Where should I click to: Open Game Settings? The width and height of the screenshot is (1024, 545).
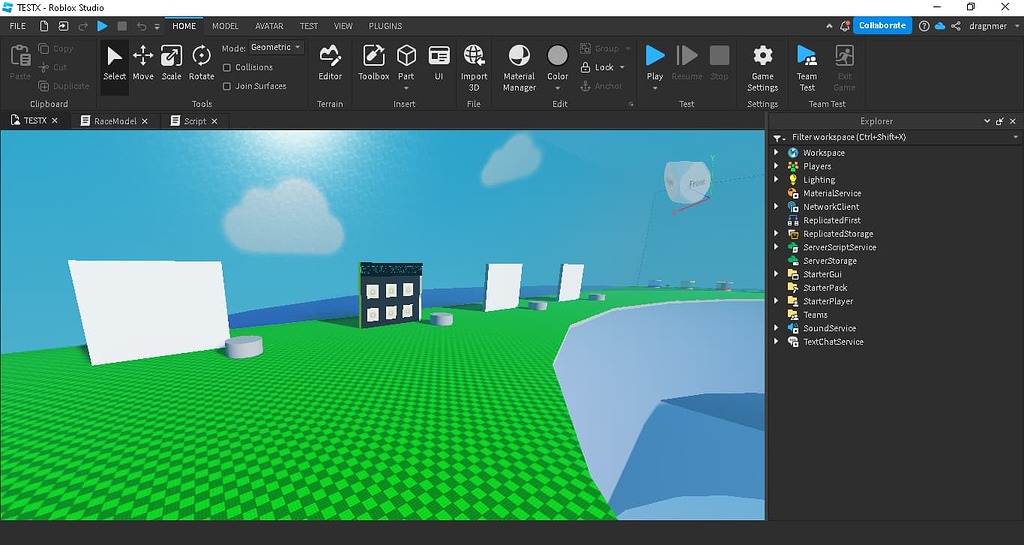(x=762, y=68)
